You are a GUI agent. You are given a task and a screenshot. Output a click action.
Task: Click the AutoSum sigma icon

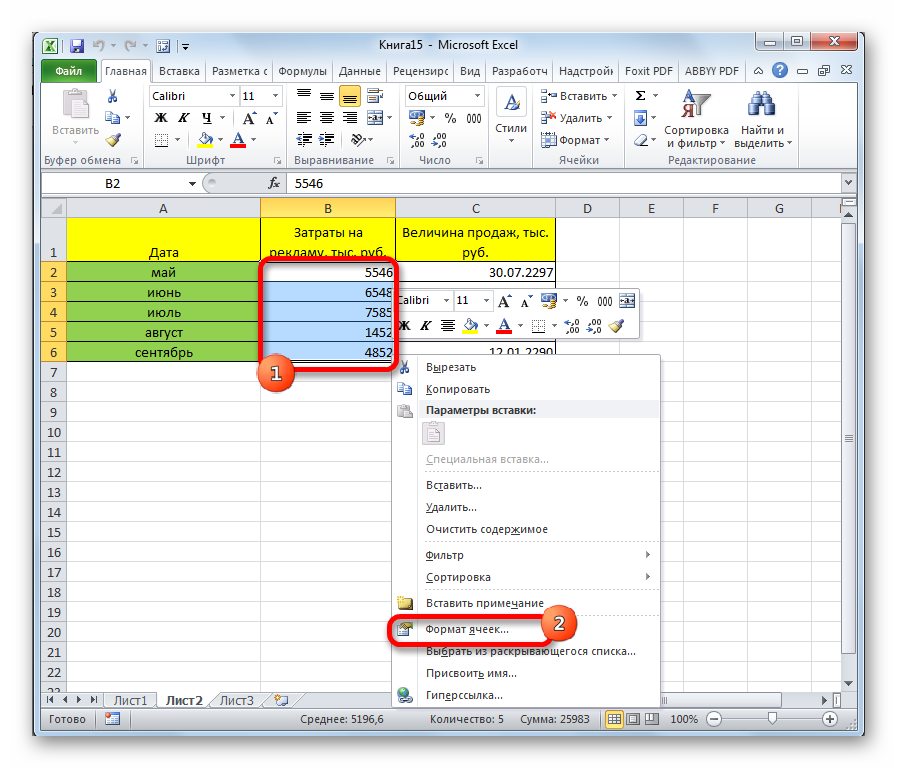(640, 96)
